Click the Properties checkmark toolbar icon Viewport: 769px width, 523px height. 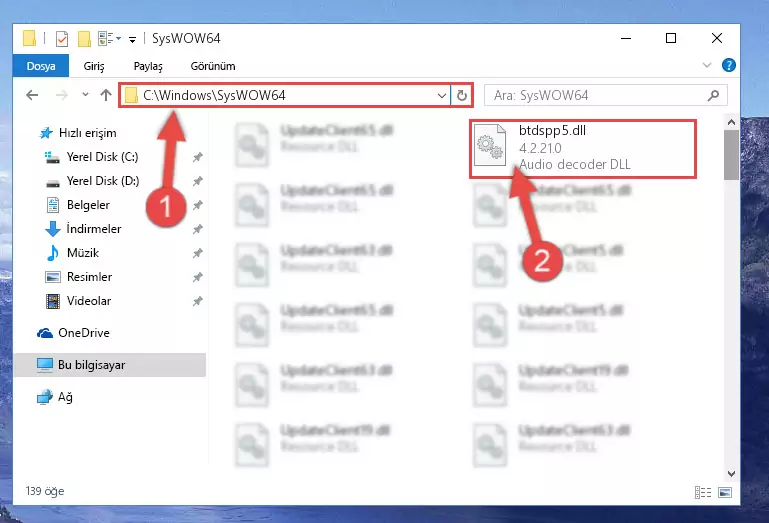tap(62, 38)
